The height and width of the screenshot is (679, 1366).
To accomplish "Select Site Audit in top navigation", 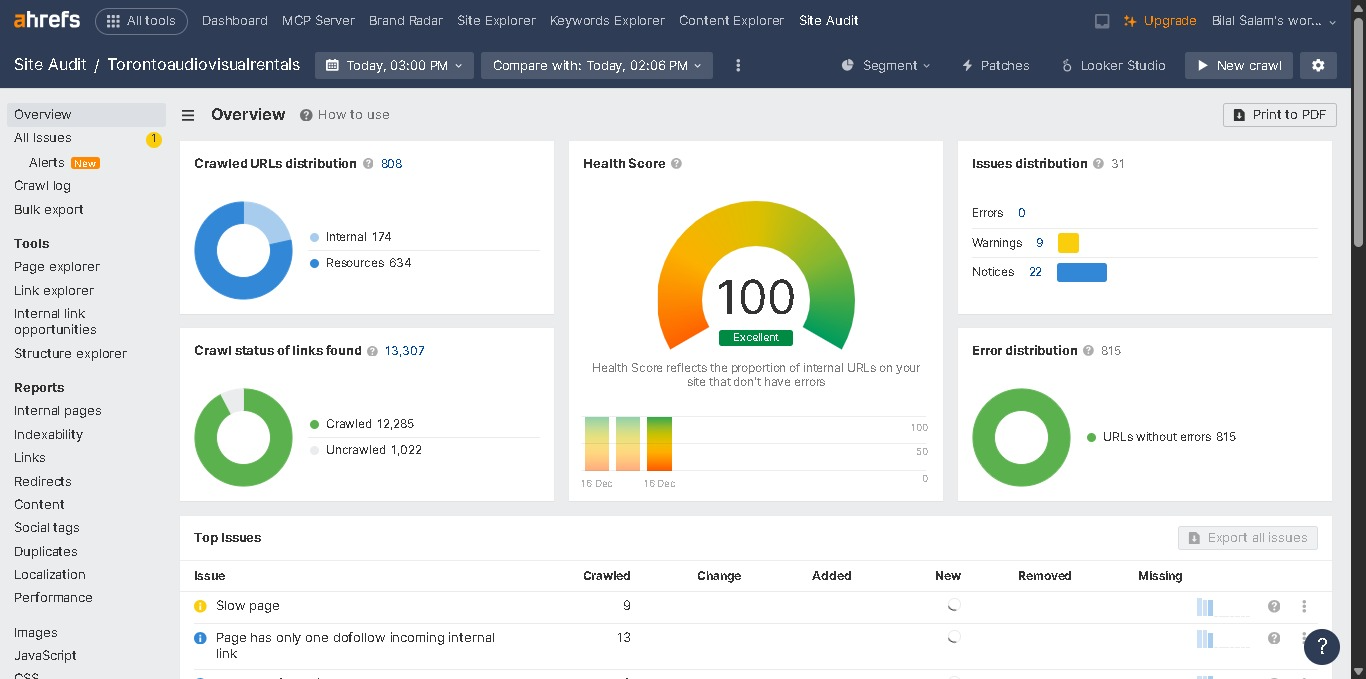I will pos(829,20).
